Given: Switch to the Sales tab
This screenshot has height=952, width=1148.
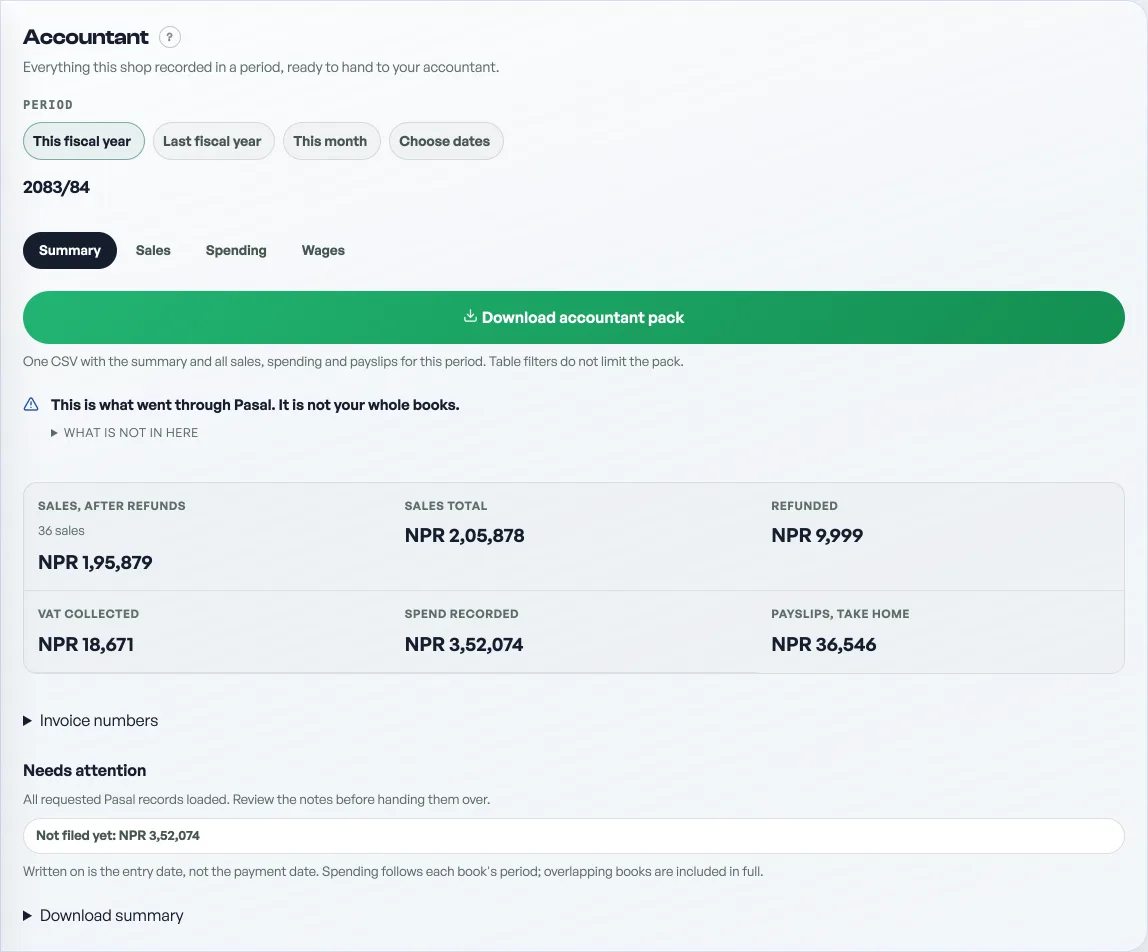Looking at the screenshot, I should [153, 250].
